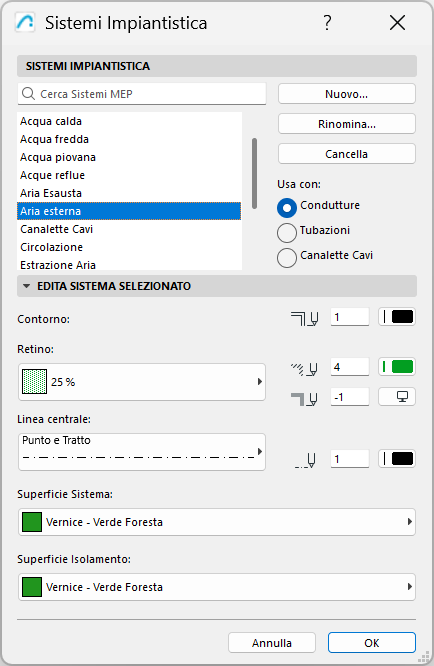Edit the fill background pen field showing -1
The width and height of the screenshot is (434, 666).
[x=349, y=397]
